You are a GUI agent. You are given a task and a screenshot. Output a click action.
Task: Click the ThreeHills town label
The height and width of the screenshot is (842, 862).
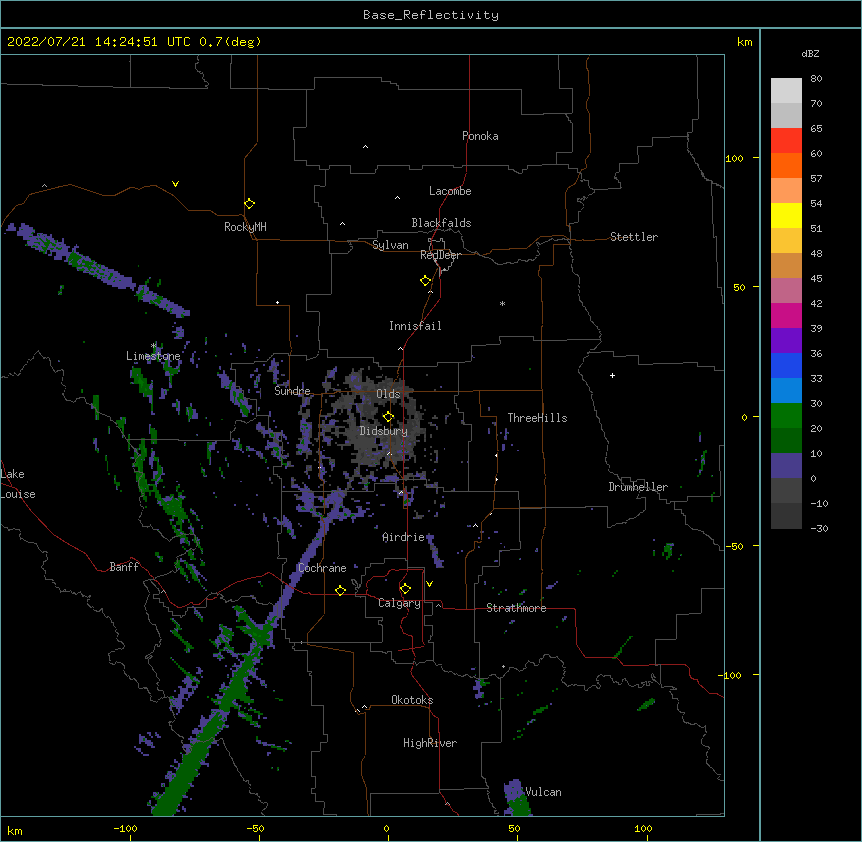pos(537,418)
